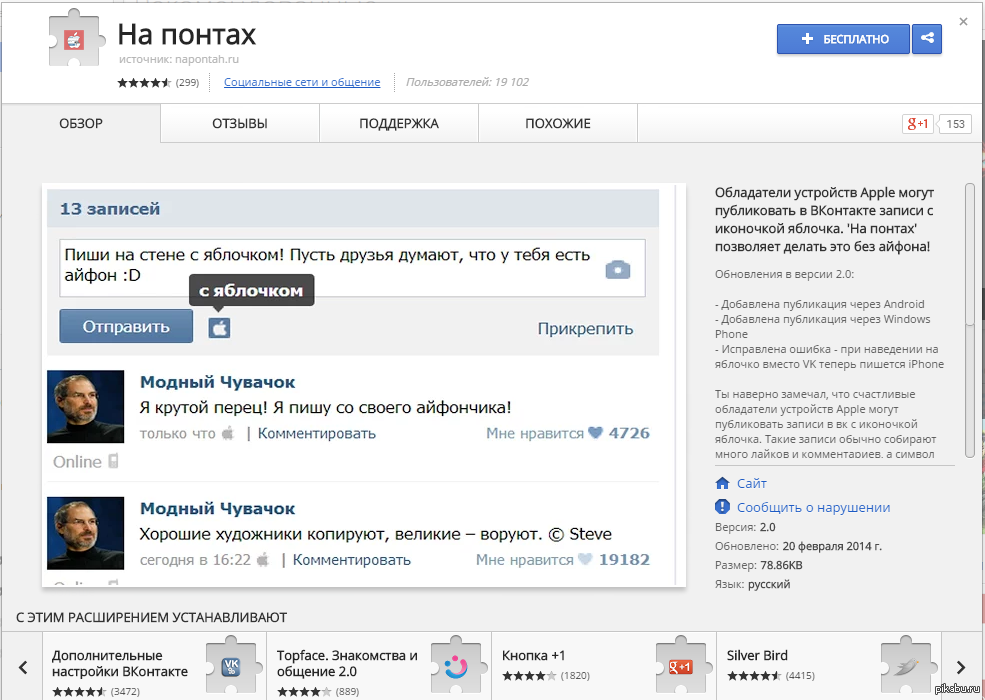This screenshot has height=700, width=985.
Task: Click the wall post text input field
Action: coord(352,268)
